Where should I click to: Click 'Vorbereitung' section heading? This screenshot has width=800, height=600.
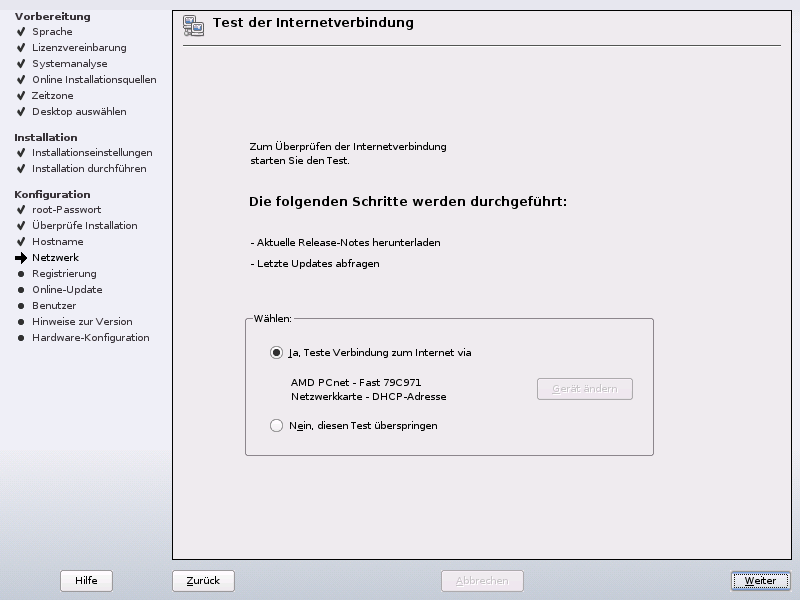53,16
